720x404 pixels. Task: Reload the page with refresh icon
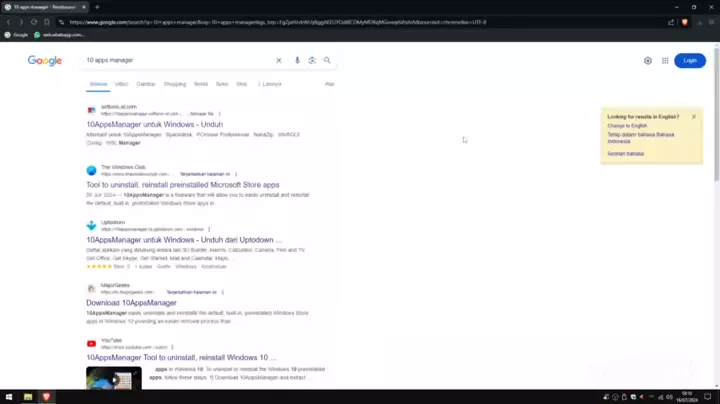point(34,21)
